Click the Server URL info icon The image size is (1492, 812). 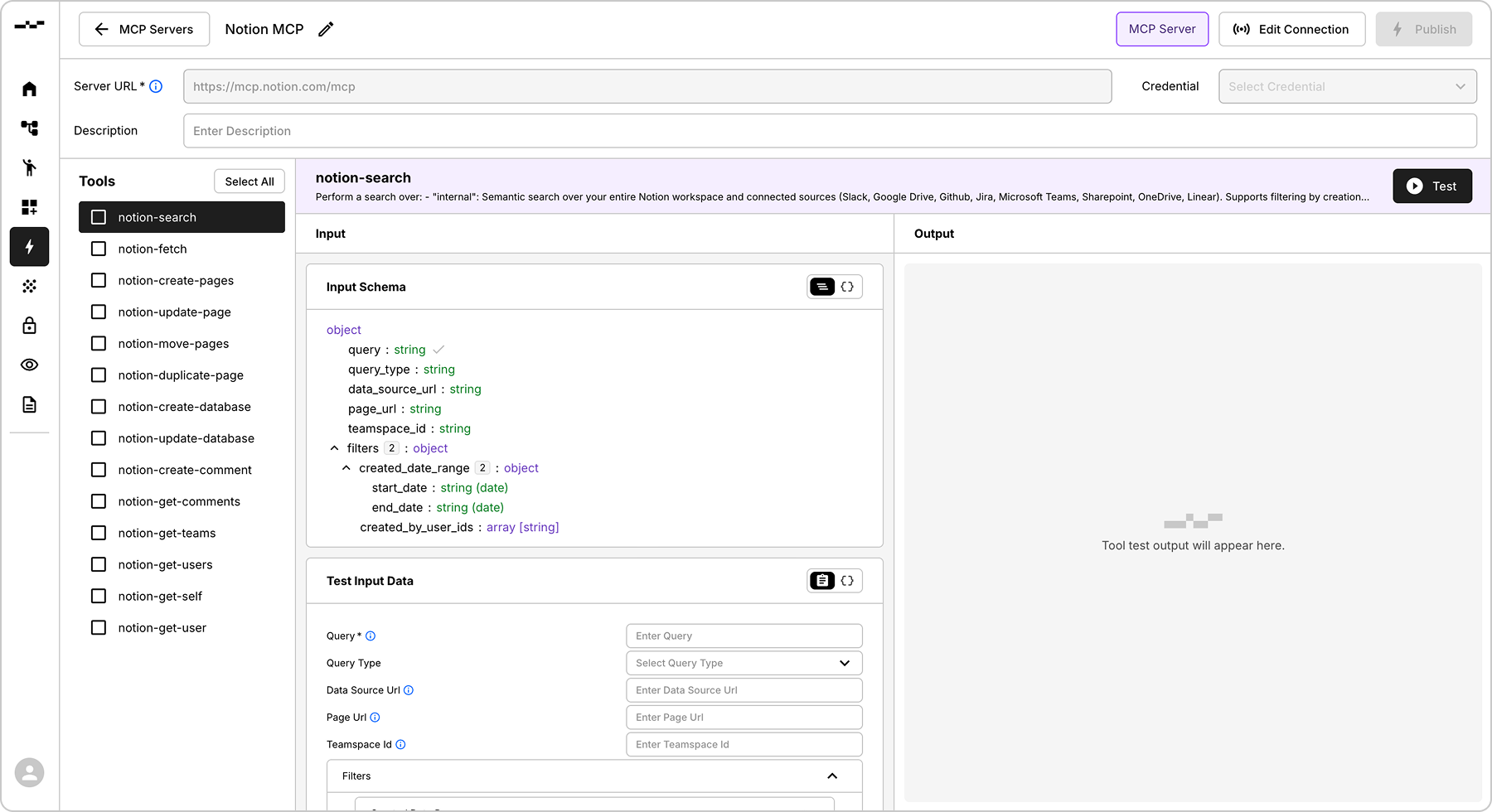tap(156, 86)
